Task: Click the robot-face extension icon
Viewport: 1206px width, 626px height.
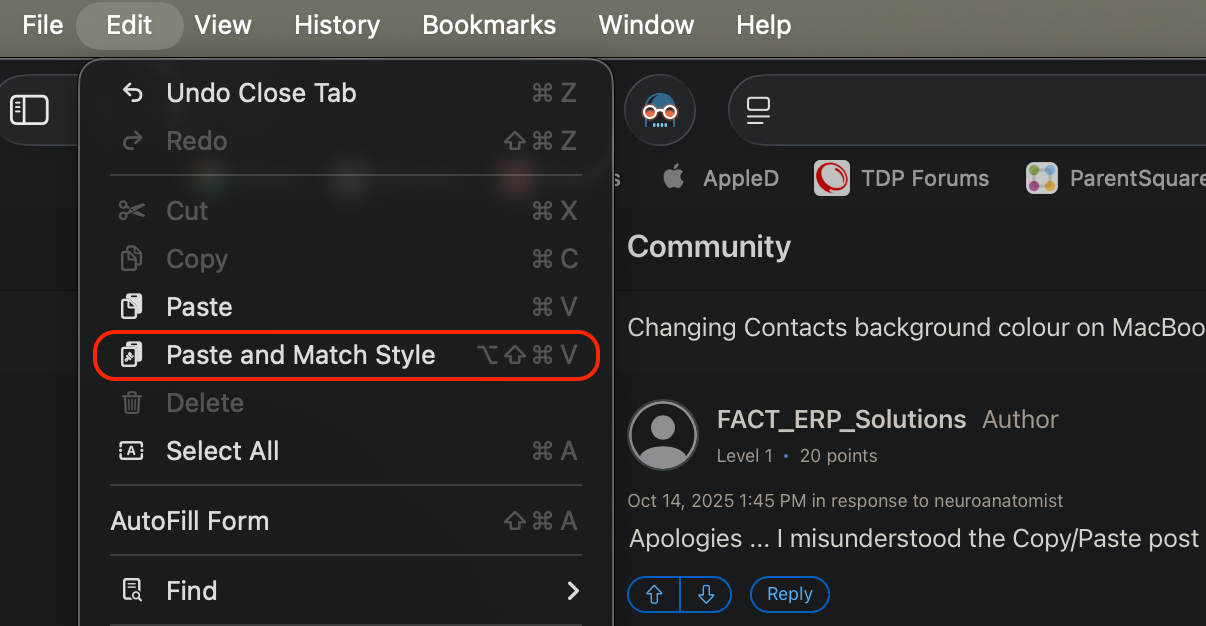Action: tap(660, 110)
